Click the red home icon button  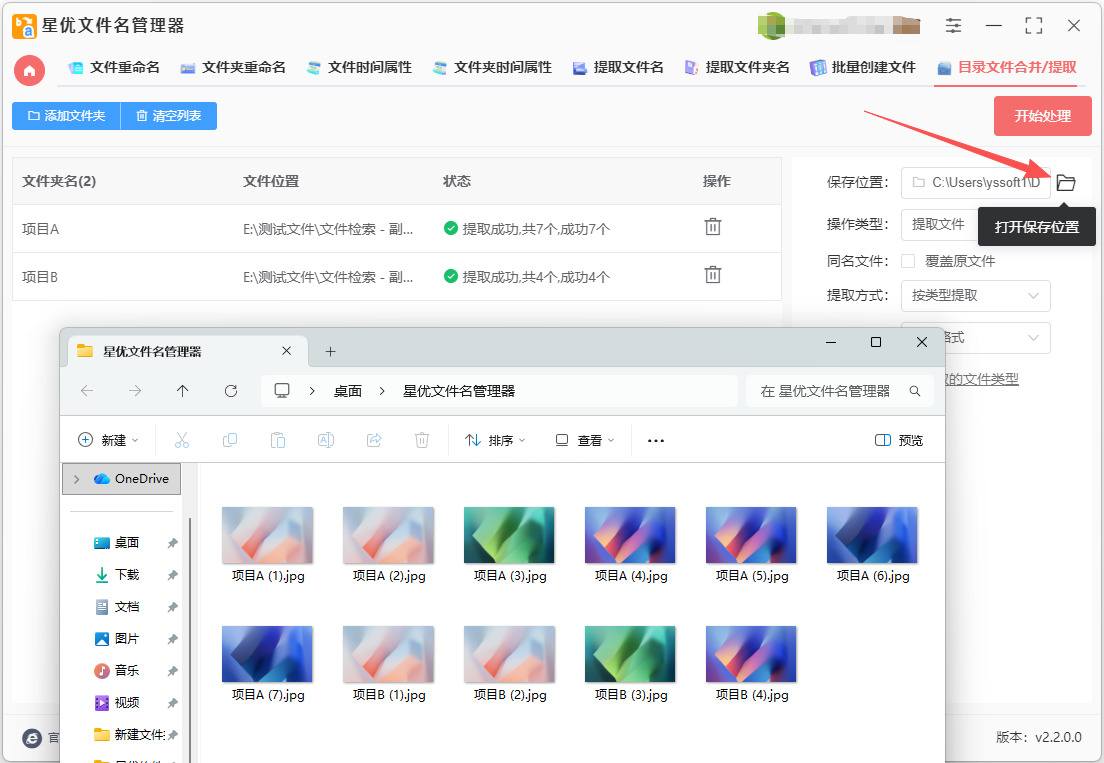click(30, 70)
